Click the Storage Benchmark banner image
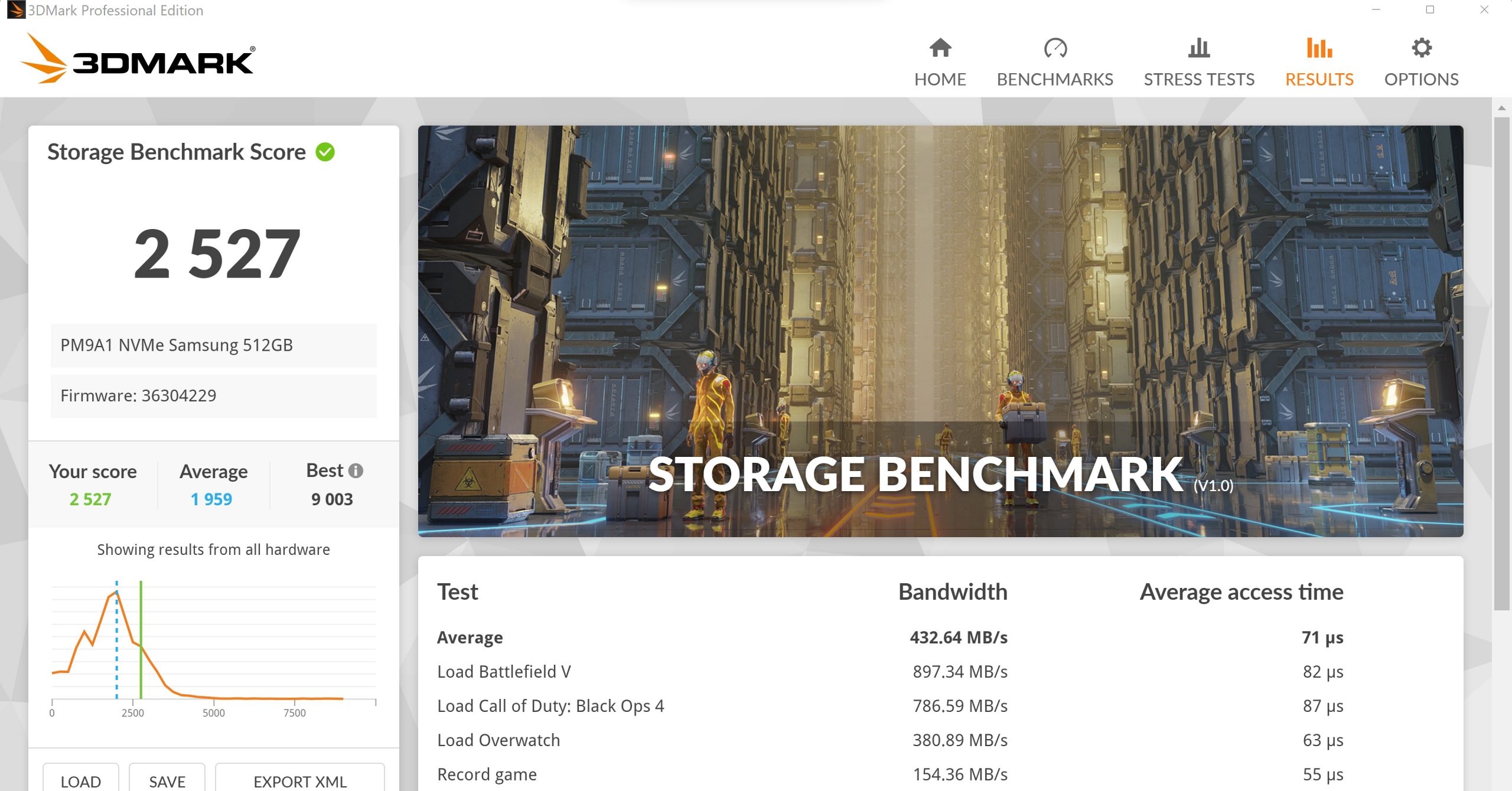 (940, 331)
